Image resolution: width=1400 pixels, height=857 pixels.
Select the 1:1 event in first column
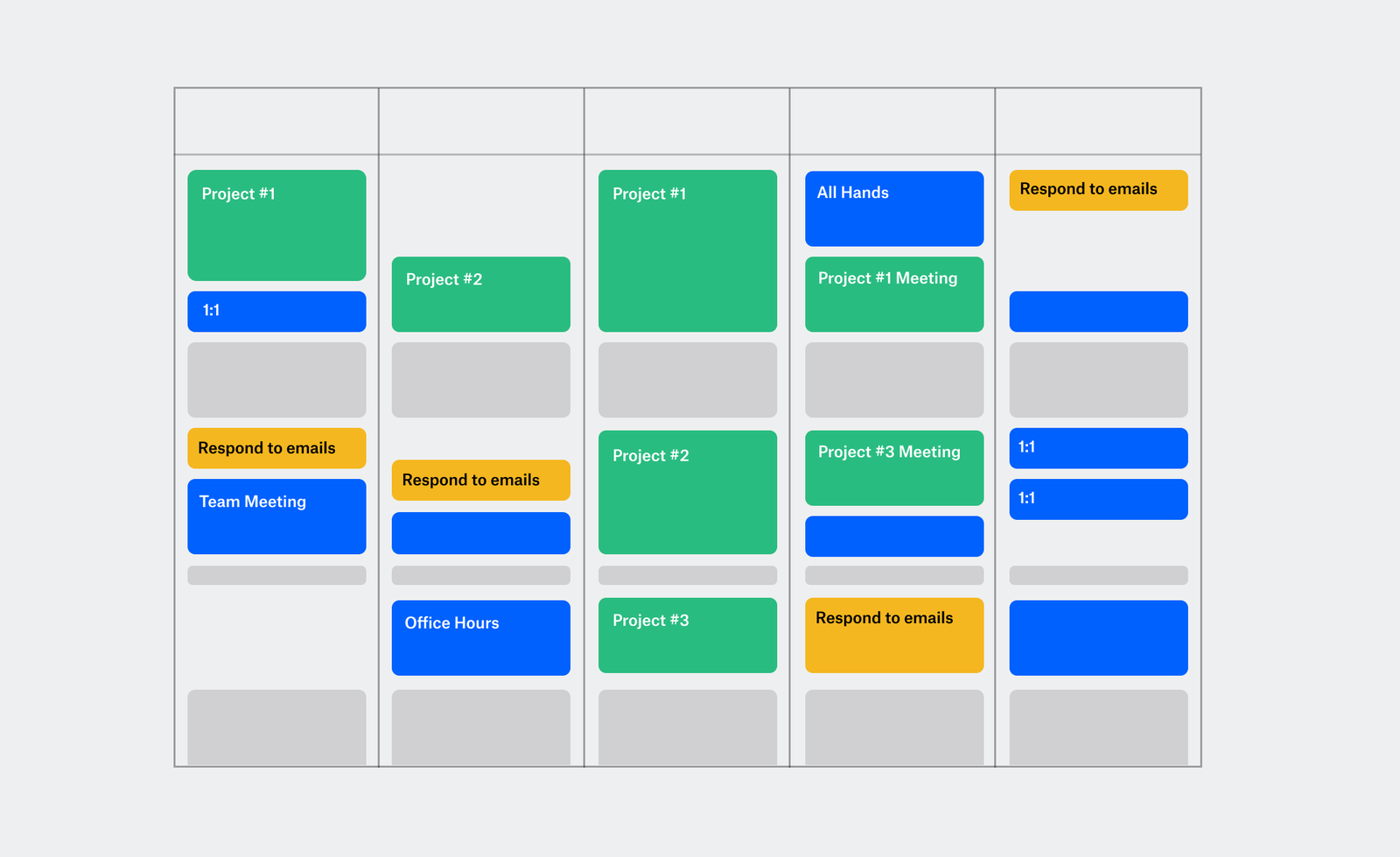tap(276, 311)
